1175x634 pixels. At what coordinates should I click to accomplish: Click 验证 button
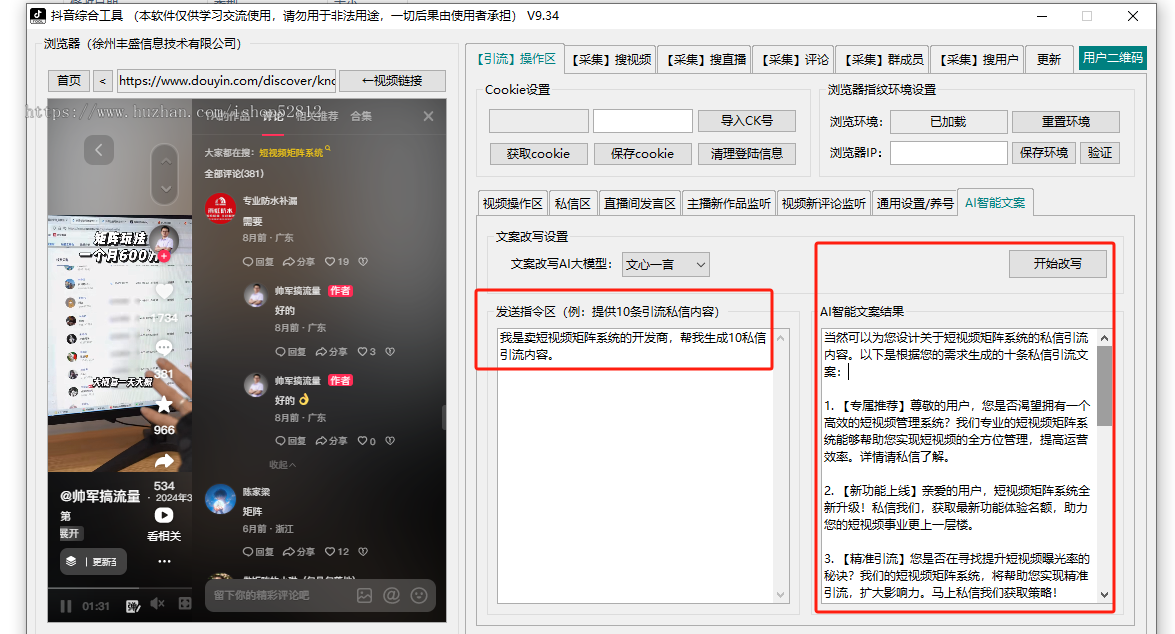coord(1099,153)
